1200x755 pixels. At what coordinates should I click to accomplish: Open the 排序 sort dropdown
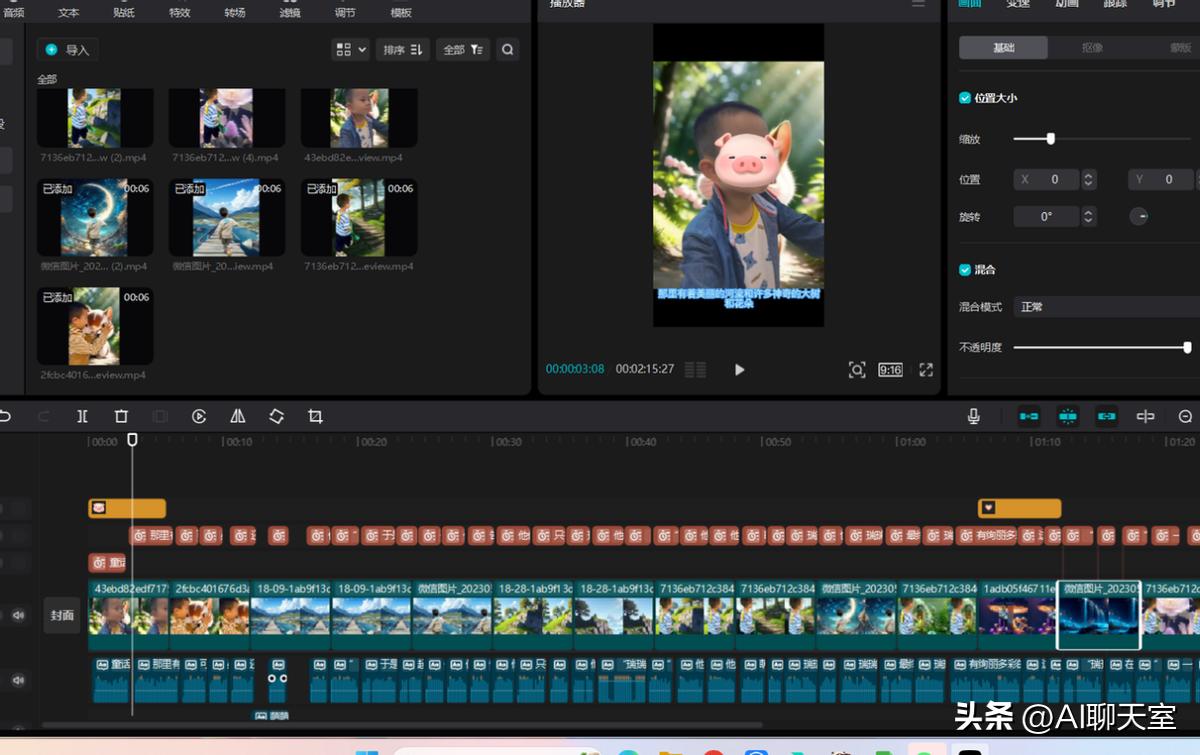coord(403,49)
